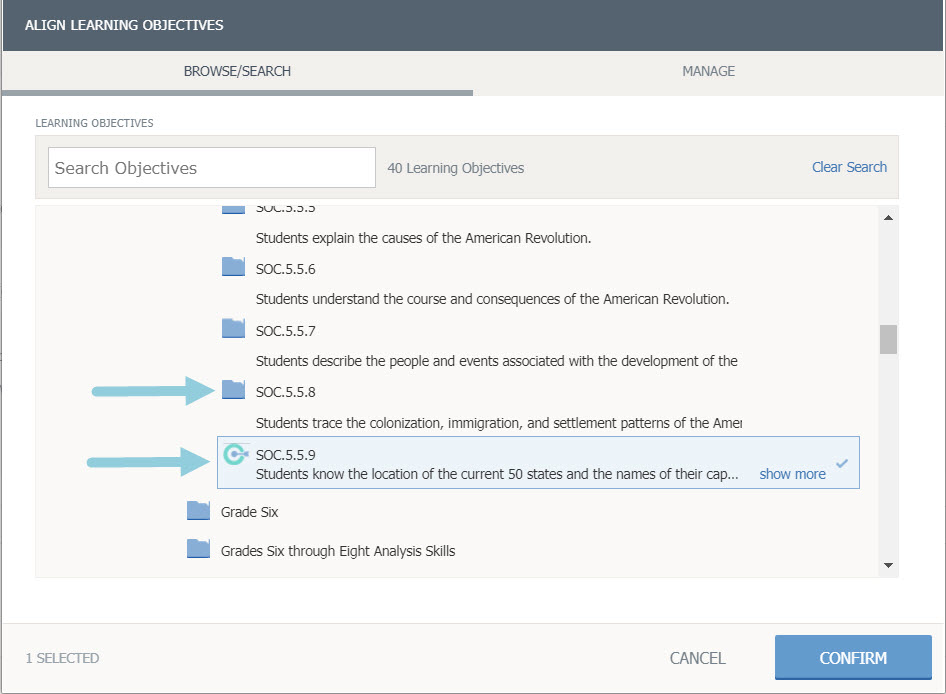Screen dimensions: 946x694
Task: Open the SOC.5.5.6 folder icon
Action: [x=233, y=267]
